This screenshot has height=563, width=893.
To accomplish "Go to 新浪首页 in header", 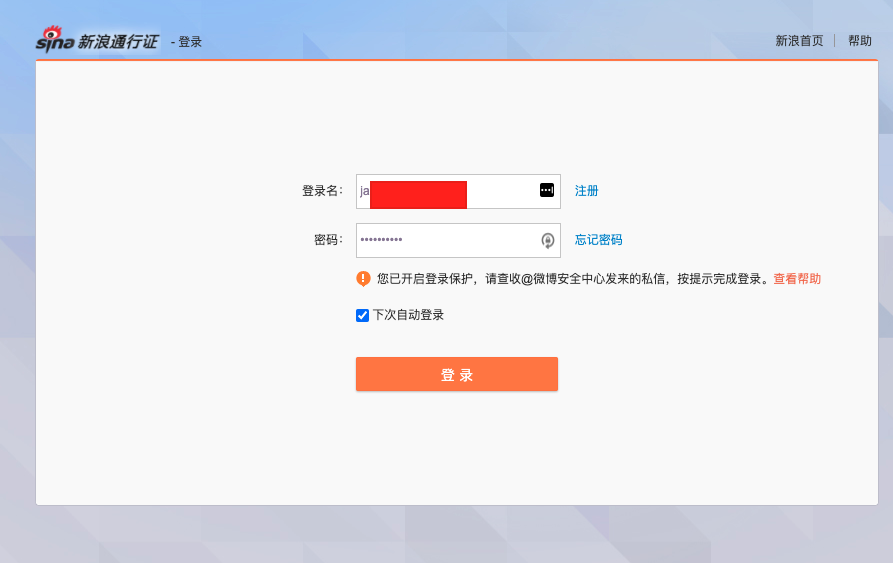I will click(x=799, y=41).
